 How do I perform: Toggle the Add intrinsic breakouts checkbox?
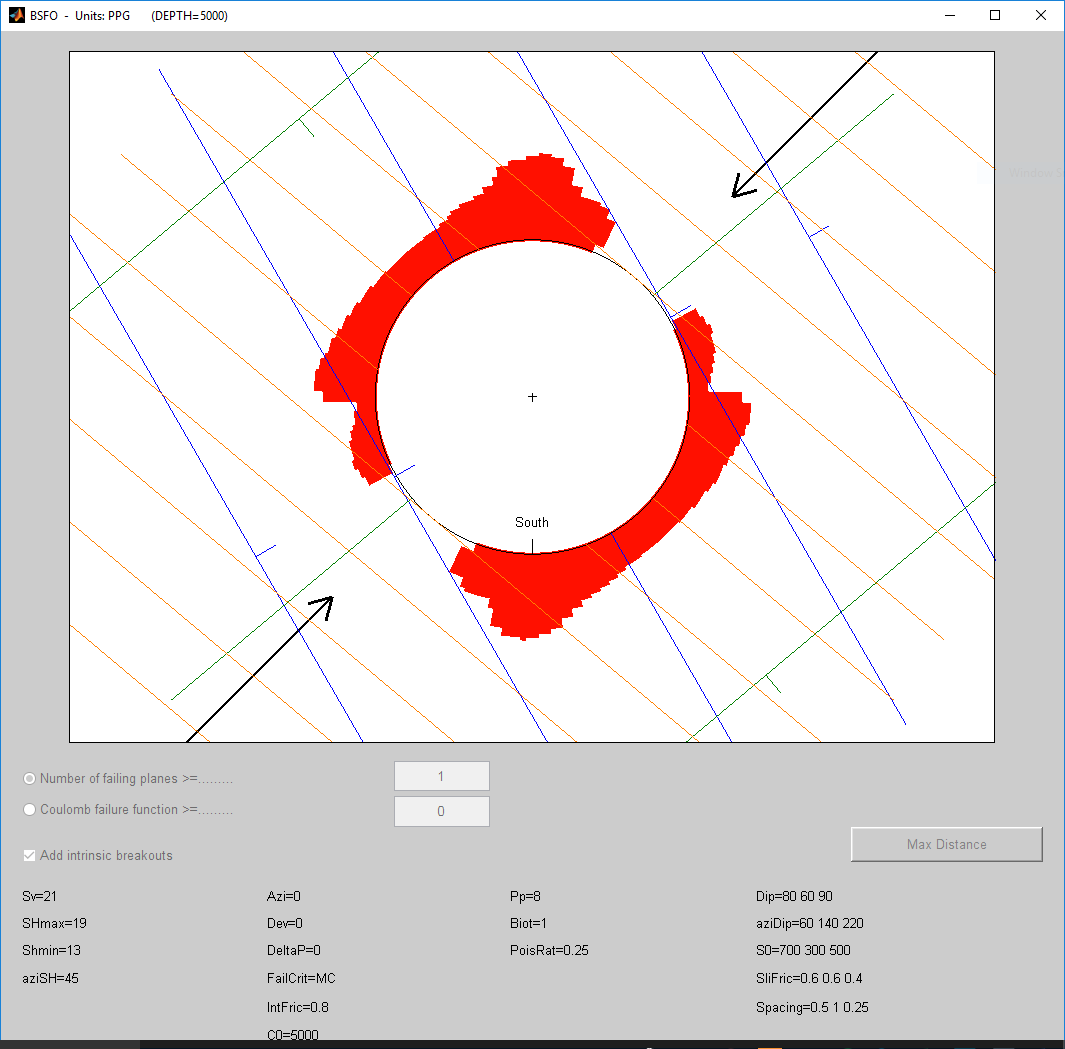[30, 855]
